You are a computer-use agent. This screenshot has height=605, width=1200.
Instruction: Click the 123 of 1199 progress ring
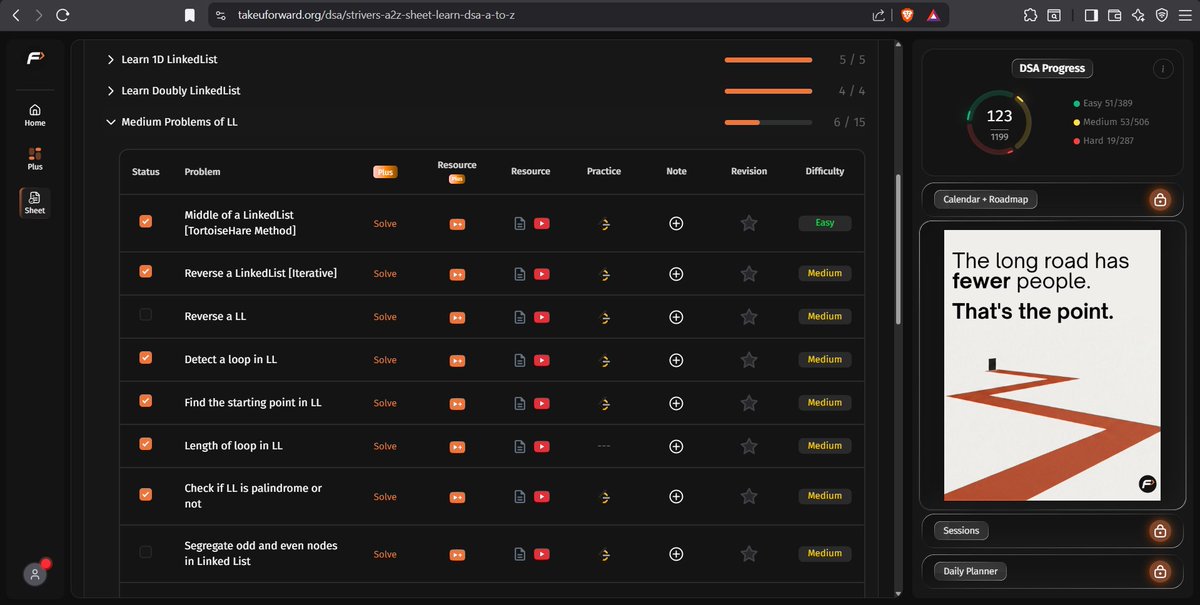tap(999, 124)
